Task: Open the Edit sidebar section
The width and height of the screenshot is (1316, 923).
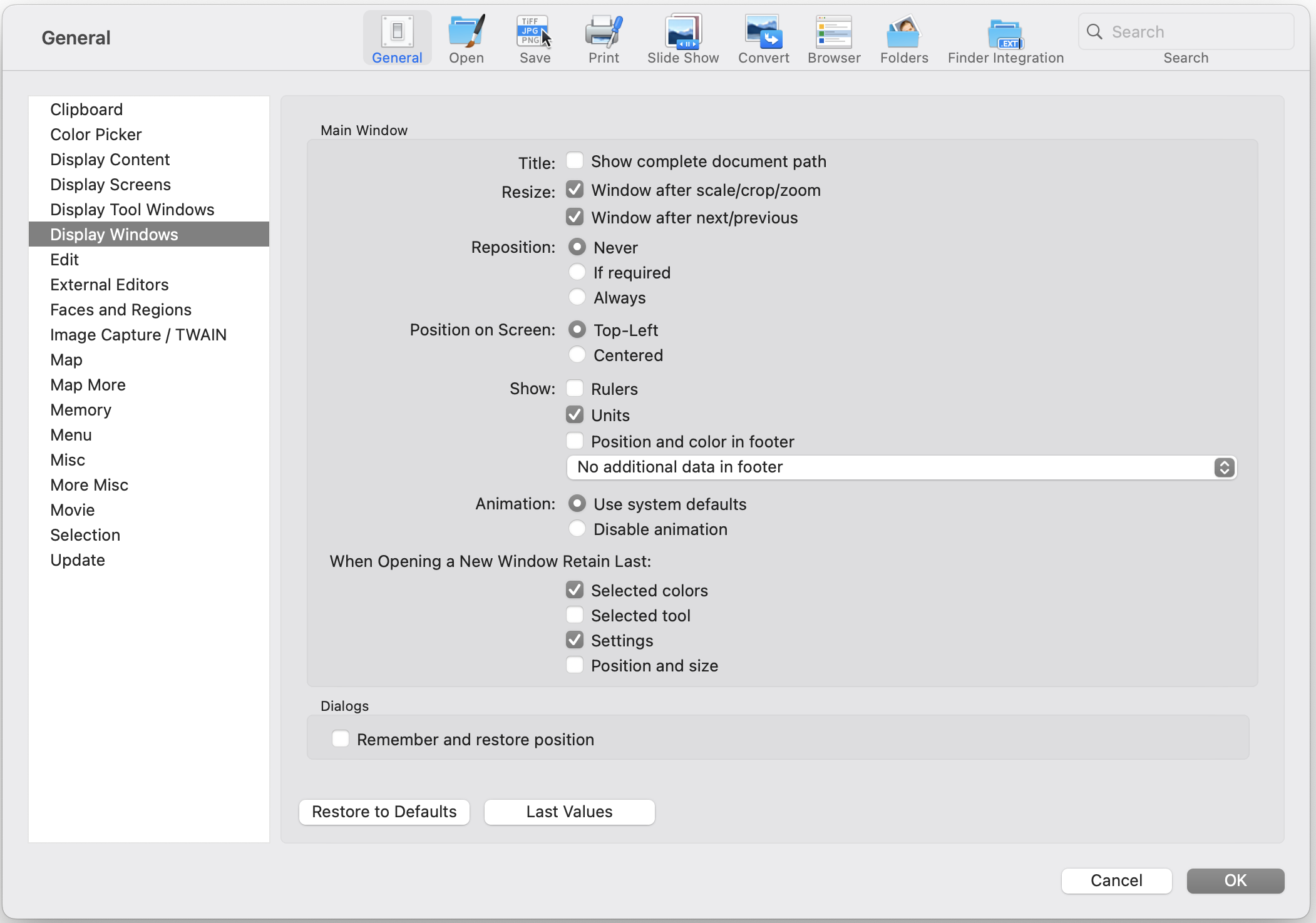Action: tap(149, 260)
